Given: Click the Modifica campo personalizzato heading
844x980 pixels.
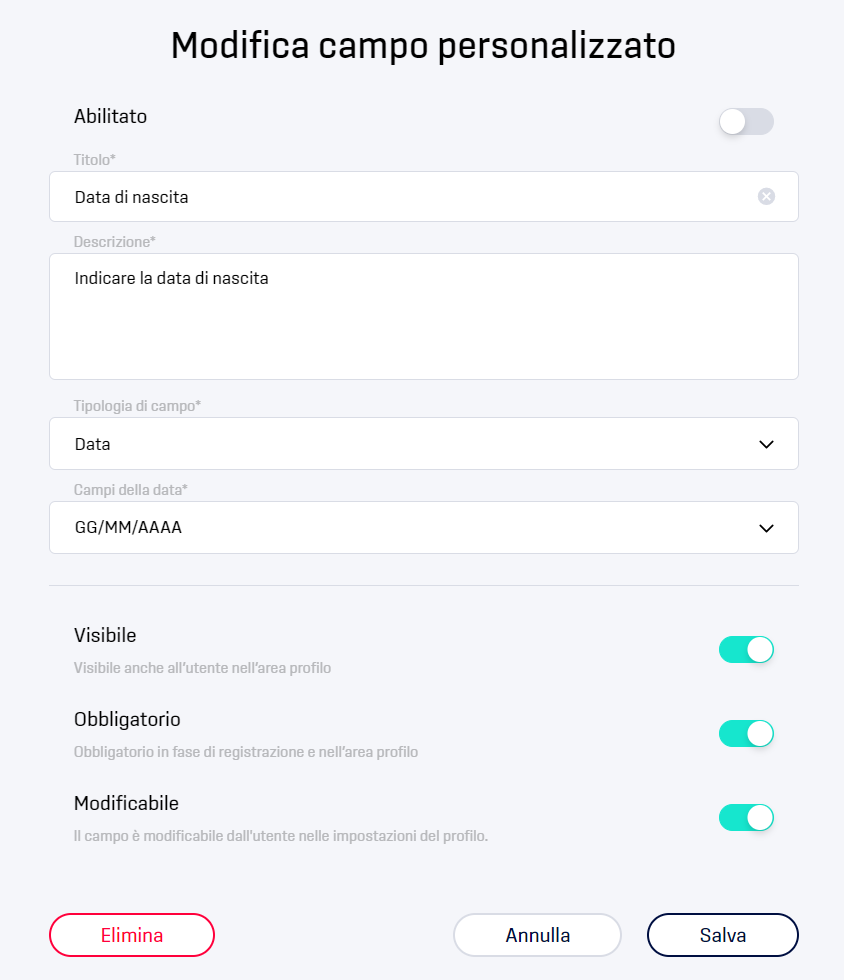Looking at the screenshot, I should coord(423,46).
